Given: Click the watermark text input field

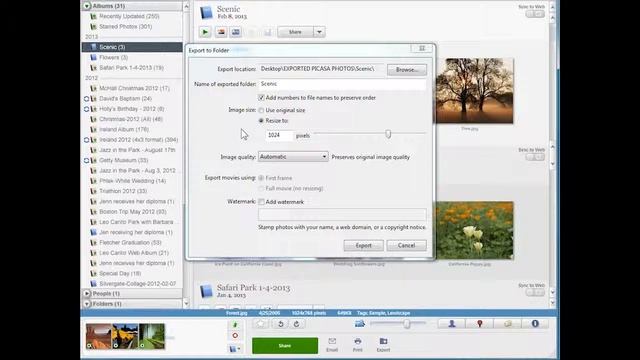Looking at the screenshot, I should [342, 215].
